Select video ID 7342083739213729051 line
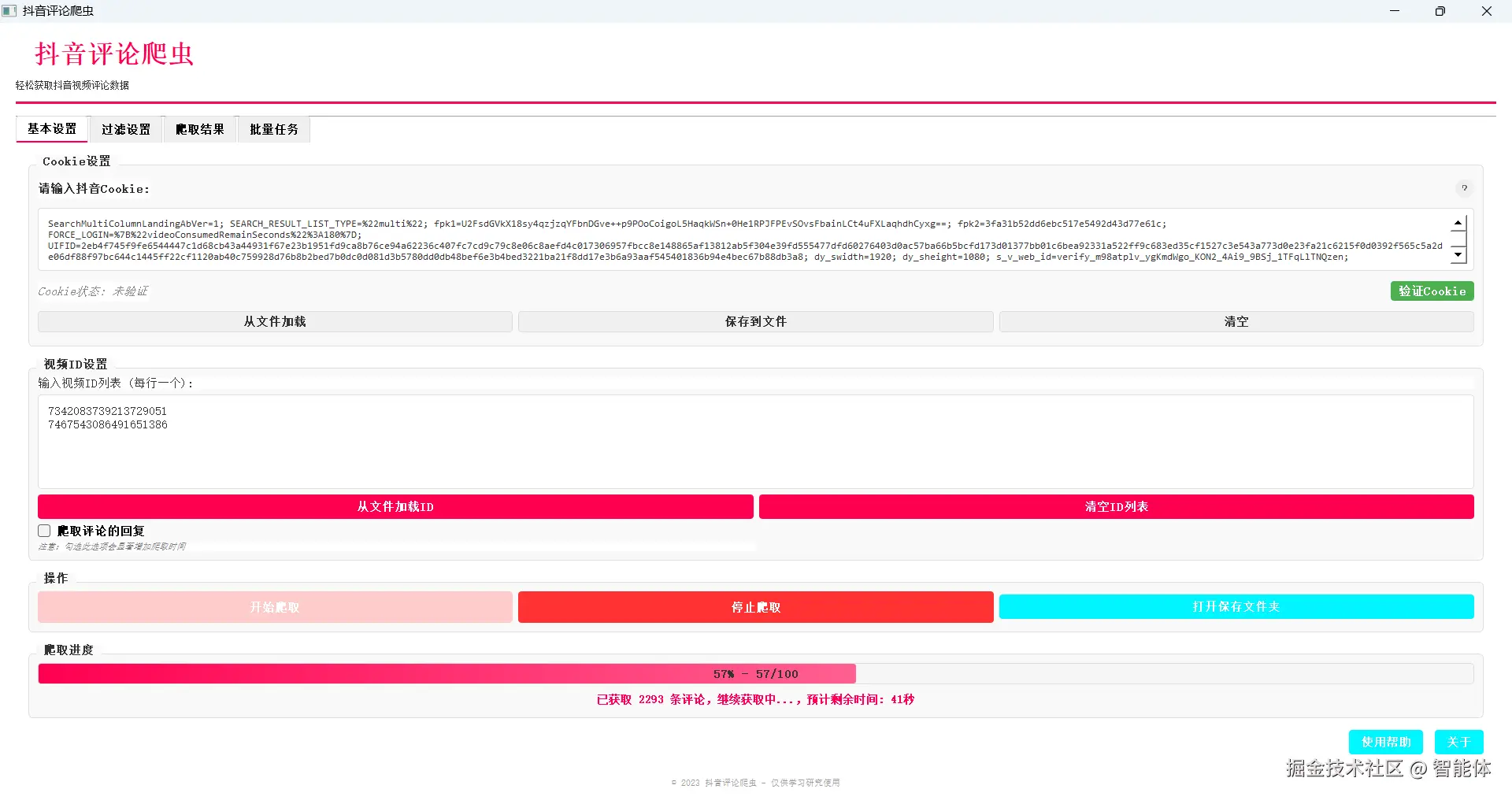 [x=107, y=411]
